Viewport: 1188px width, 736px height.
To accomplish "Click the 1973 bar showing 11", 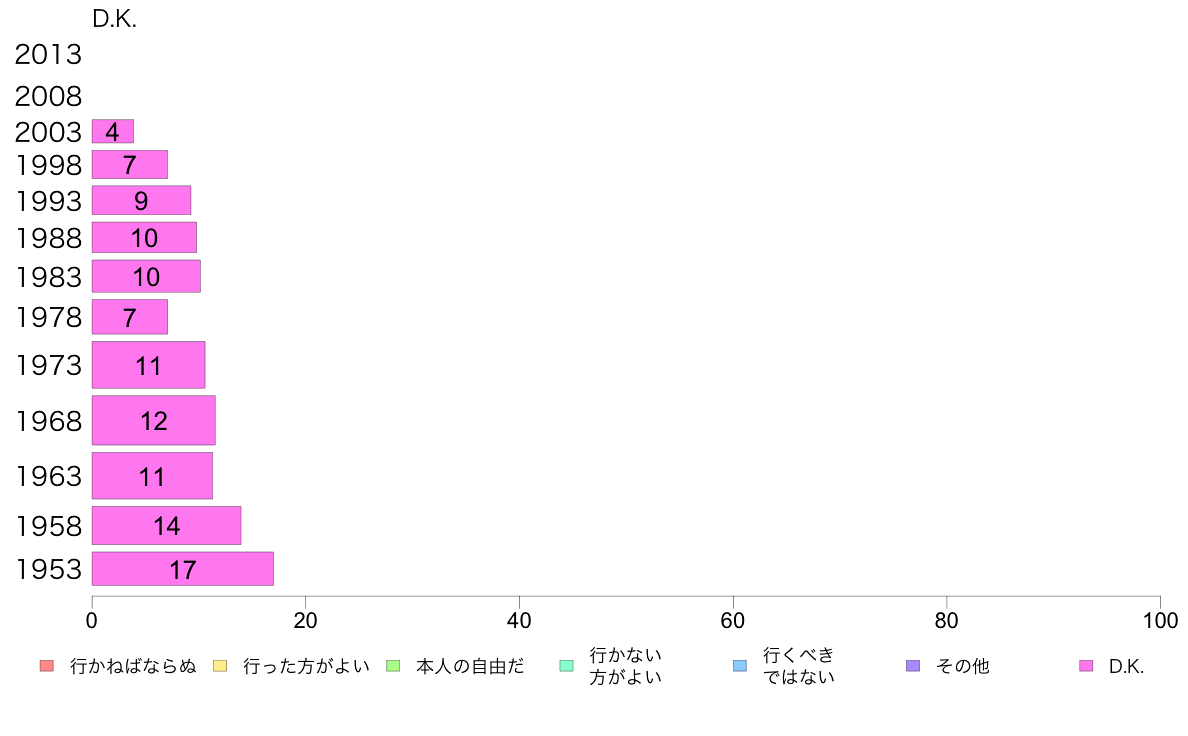I will click(x=148, y=365).
